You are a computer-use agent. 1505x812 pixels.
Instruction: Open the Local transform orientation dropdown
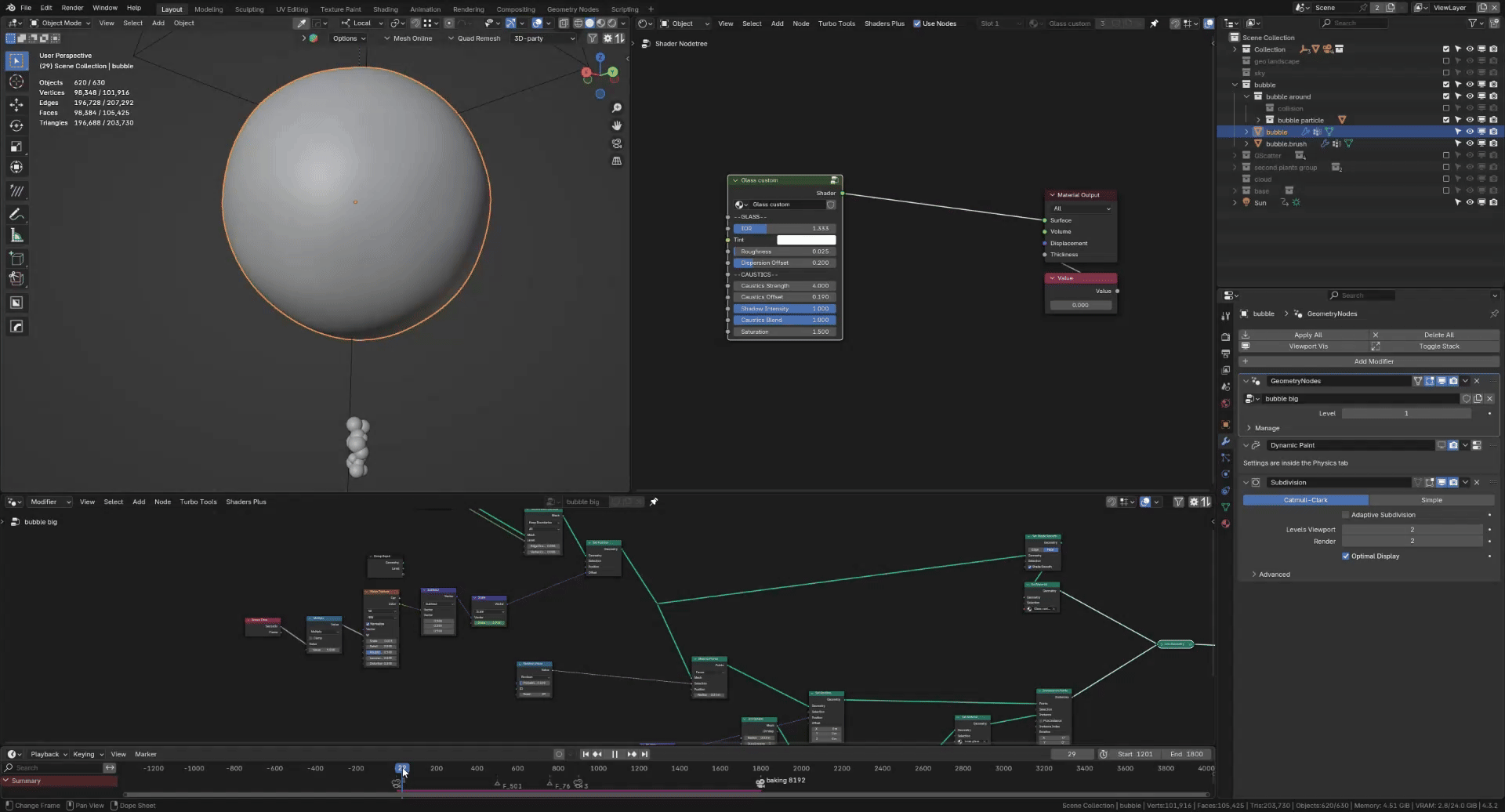[x=361, y=23]
